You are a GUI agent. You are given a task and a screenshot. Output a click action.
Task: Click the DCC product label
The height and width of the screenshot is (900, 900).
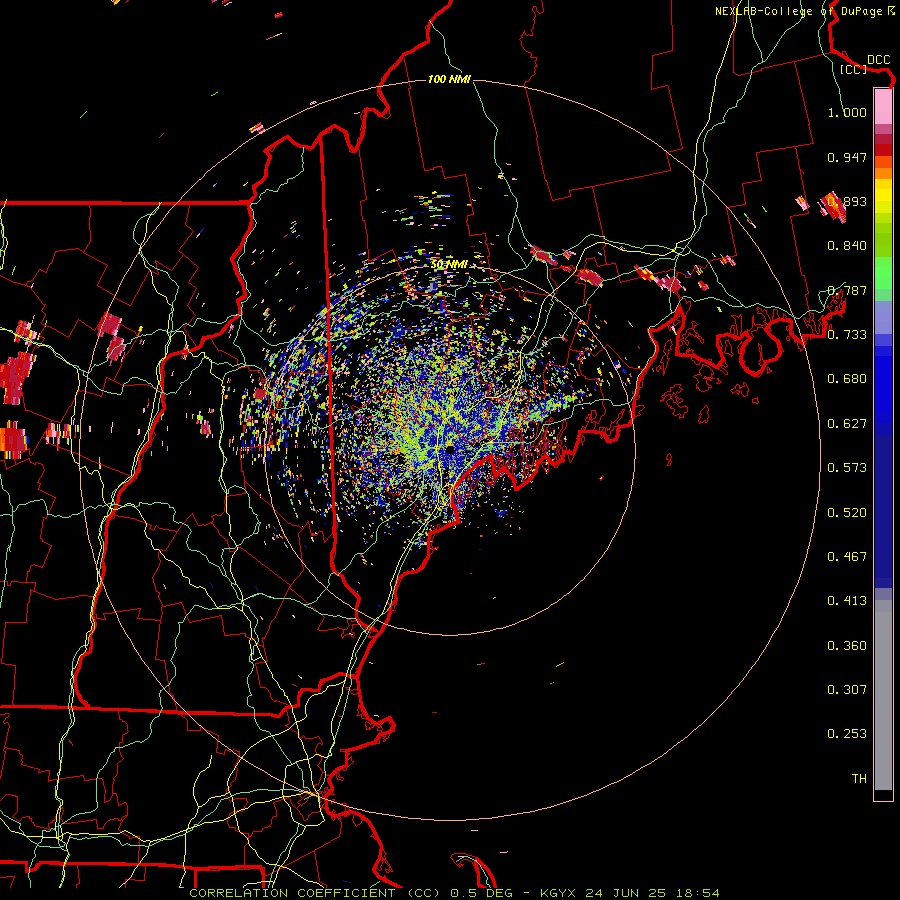point(878,60)
